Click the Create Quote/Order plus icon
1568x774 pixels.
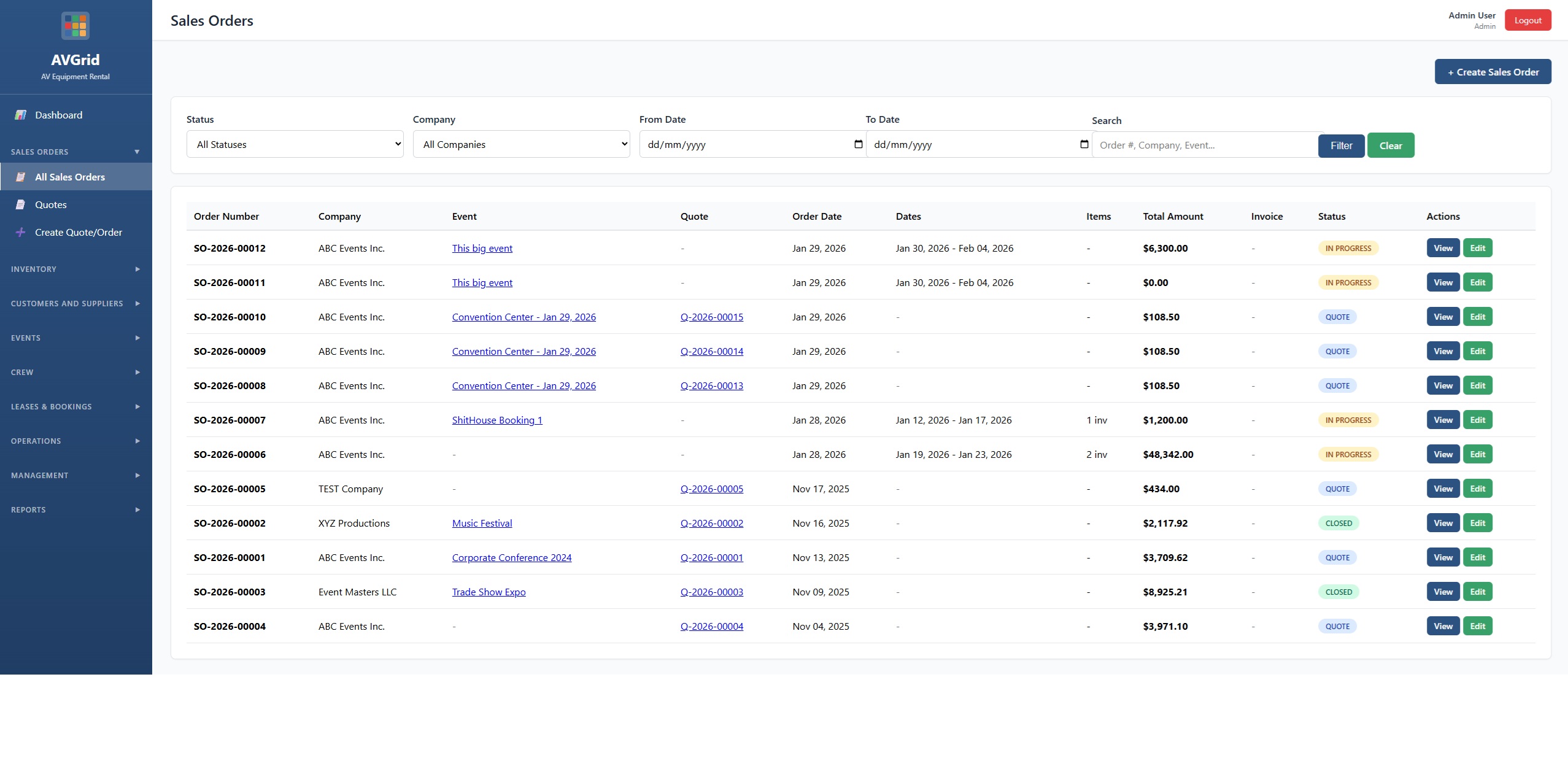click(x=21, y=232)
